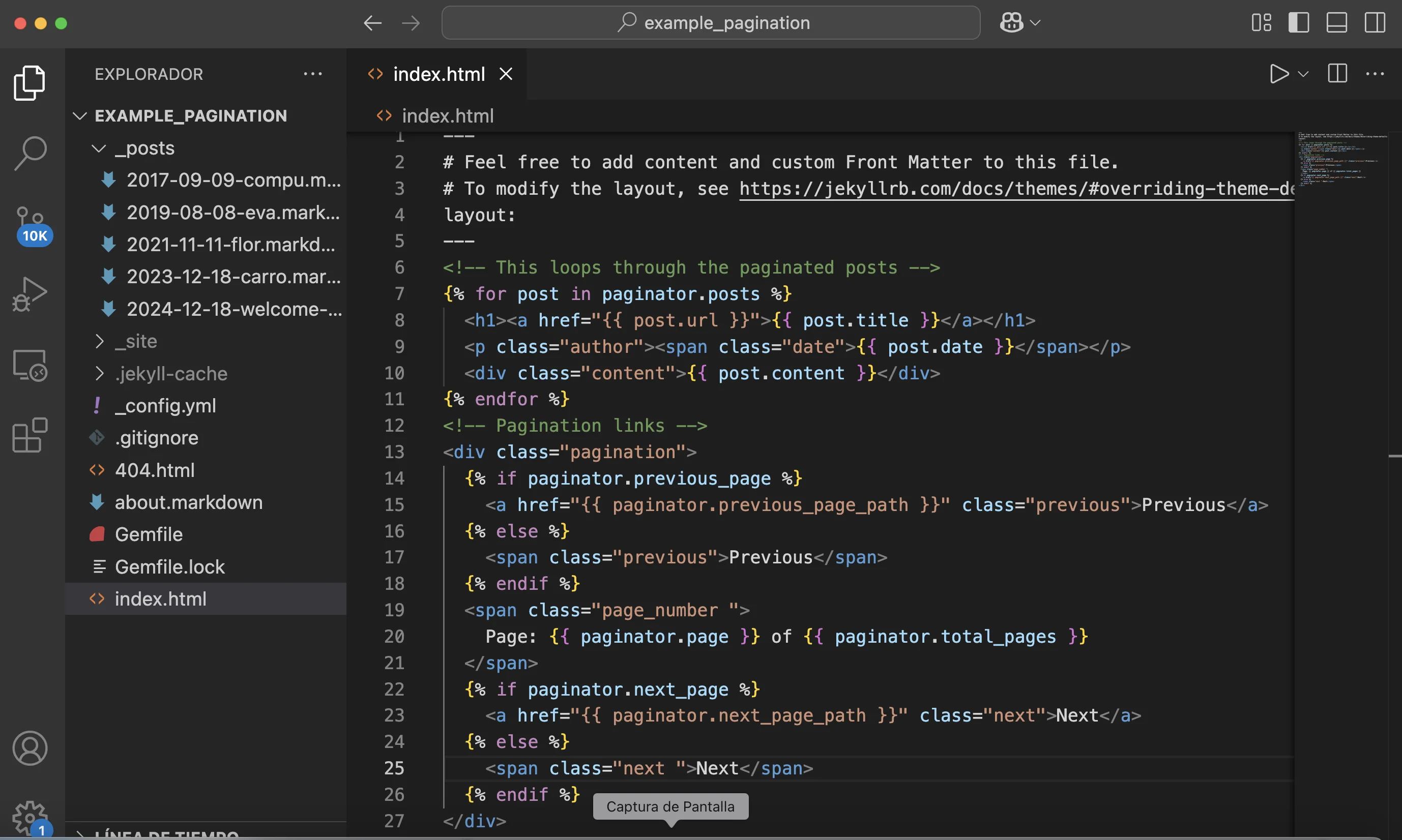Click the Customize Layout icon
This screenshot has height=840, width=1402.
click(x=1261, y=23)
